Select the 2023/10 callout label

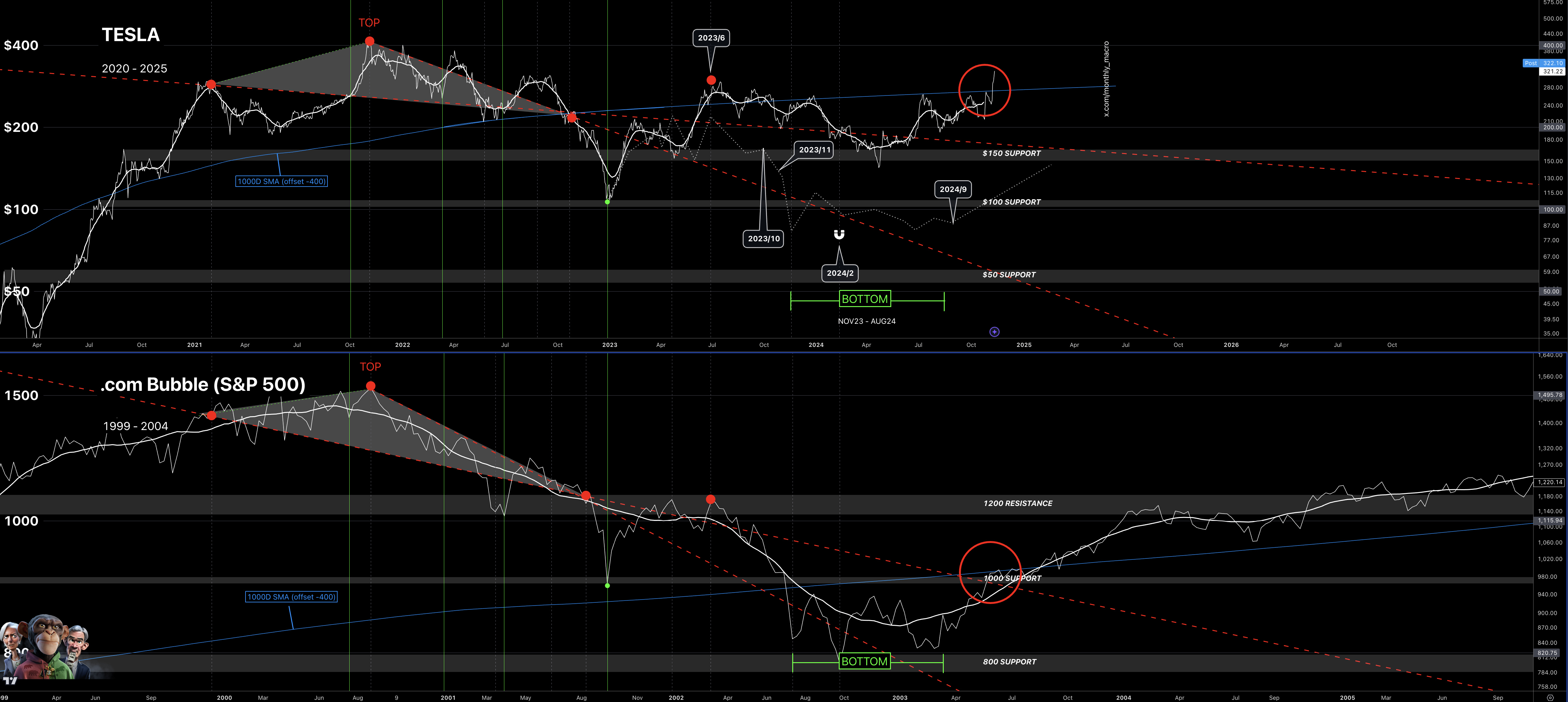point(763,238)
